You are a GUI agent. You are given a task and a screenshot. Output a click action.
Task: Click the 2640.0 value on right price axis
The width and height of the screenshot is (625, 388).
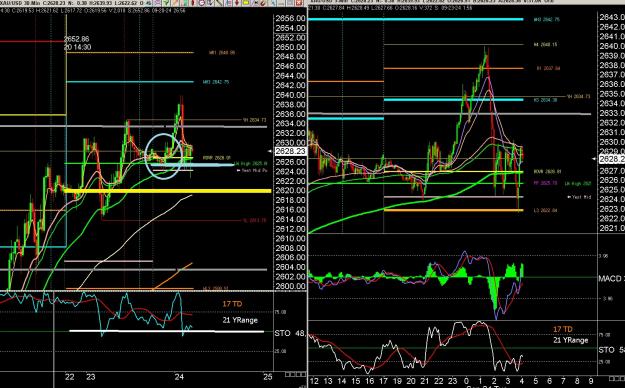(x=612, y=46)
